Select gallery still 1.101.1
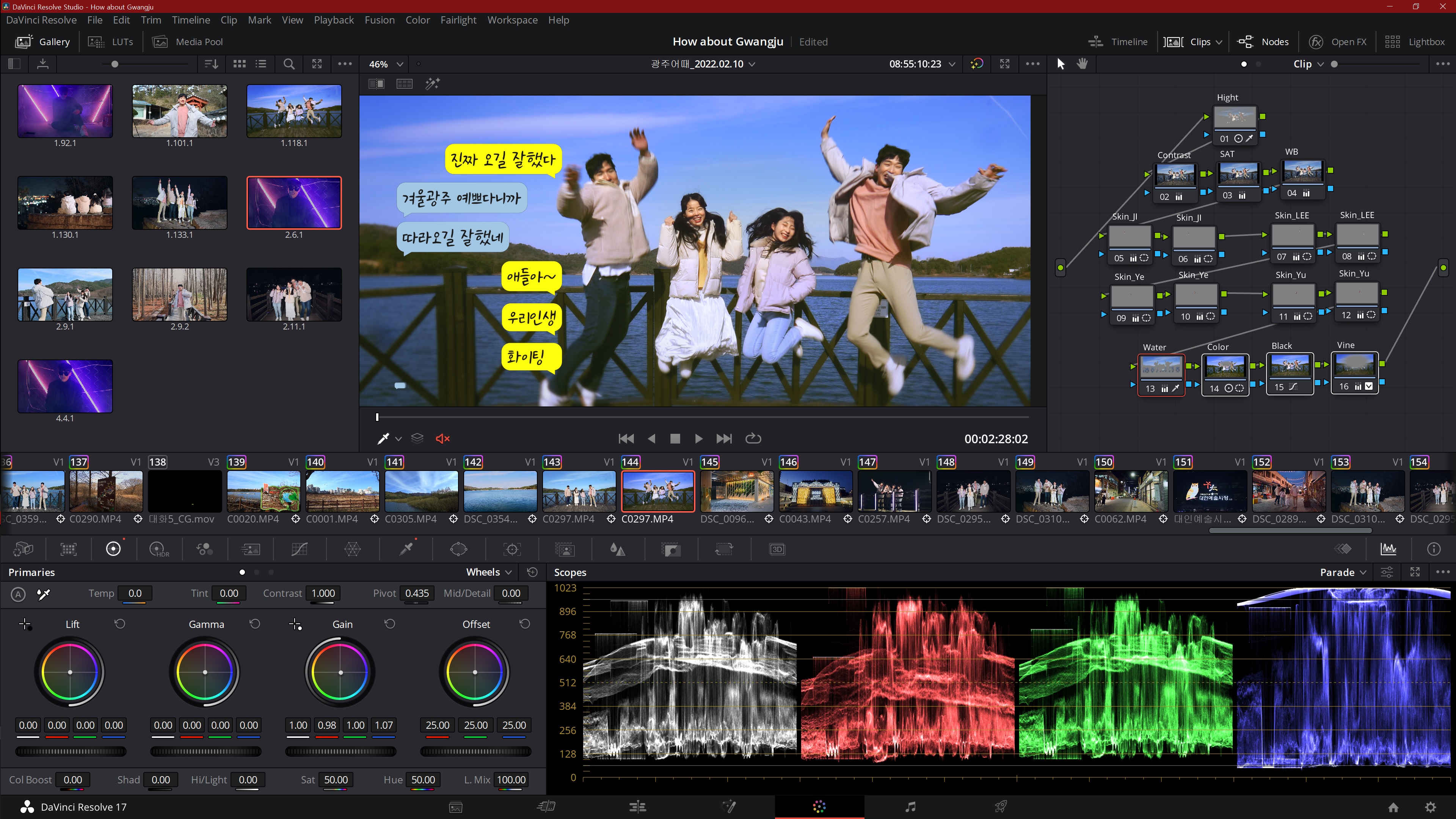The image size is (1456, 819). tap(179, 111)
